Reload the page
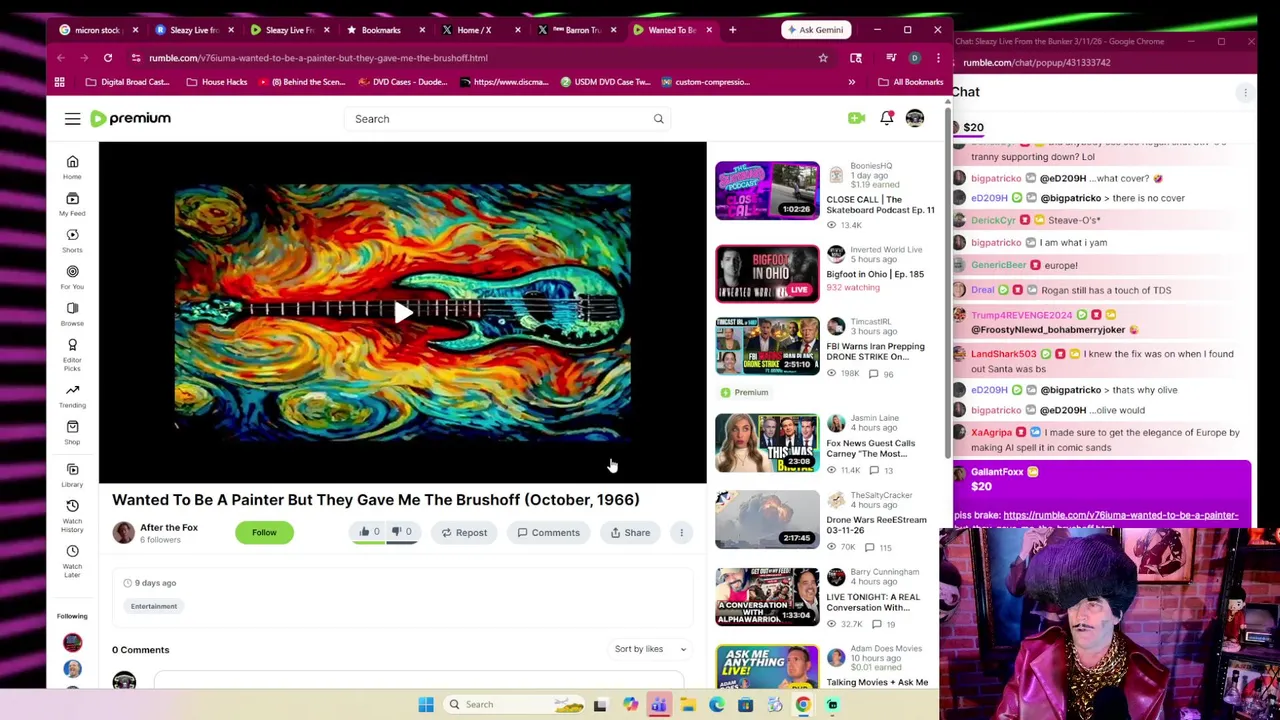This screenshot has height=720, width=1280. [107, 58]
